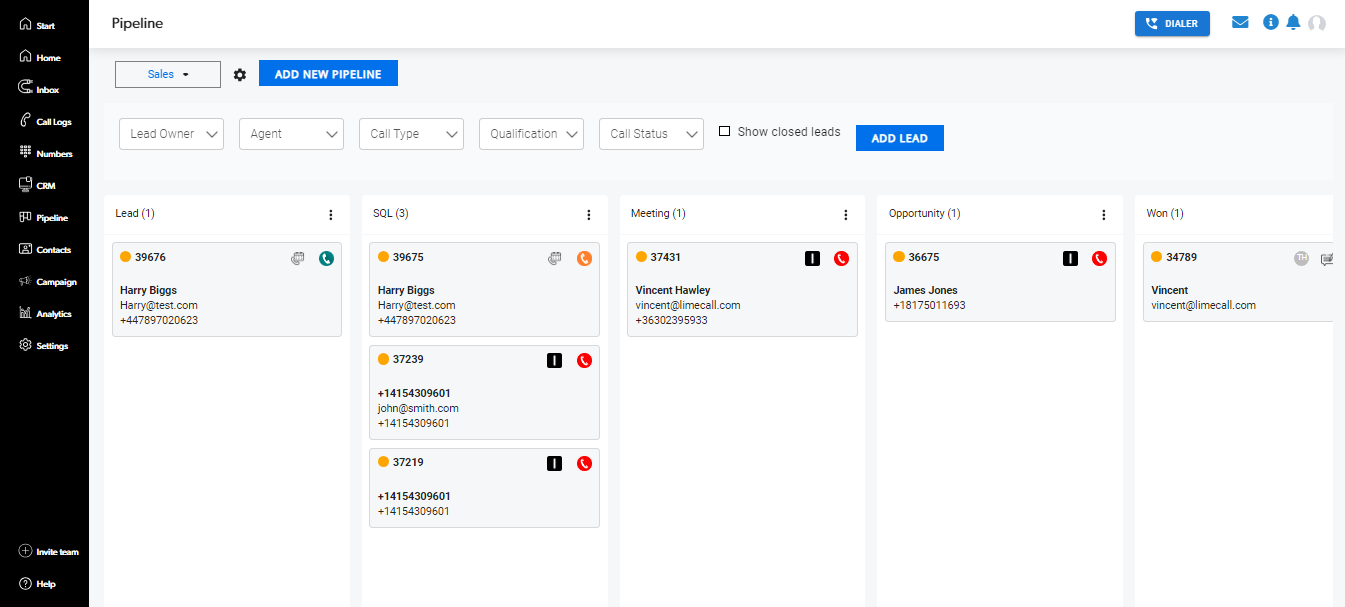Expand the Lead Owner dropdown filter
The width and height of the screenshot is (1345, 607).
point(171,134)
